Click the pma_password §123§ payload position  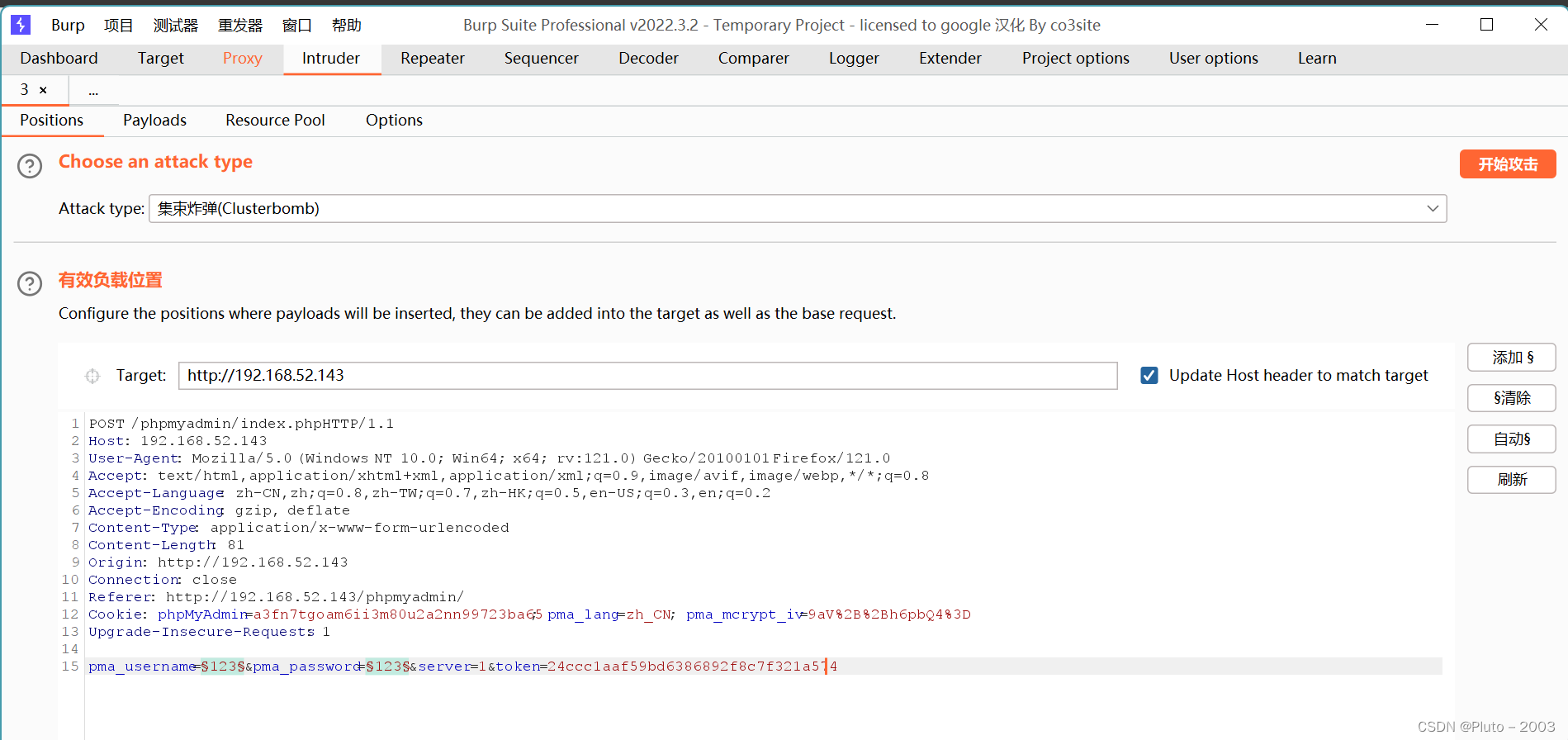[387, 666]
